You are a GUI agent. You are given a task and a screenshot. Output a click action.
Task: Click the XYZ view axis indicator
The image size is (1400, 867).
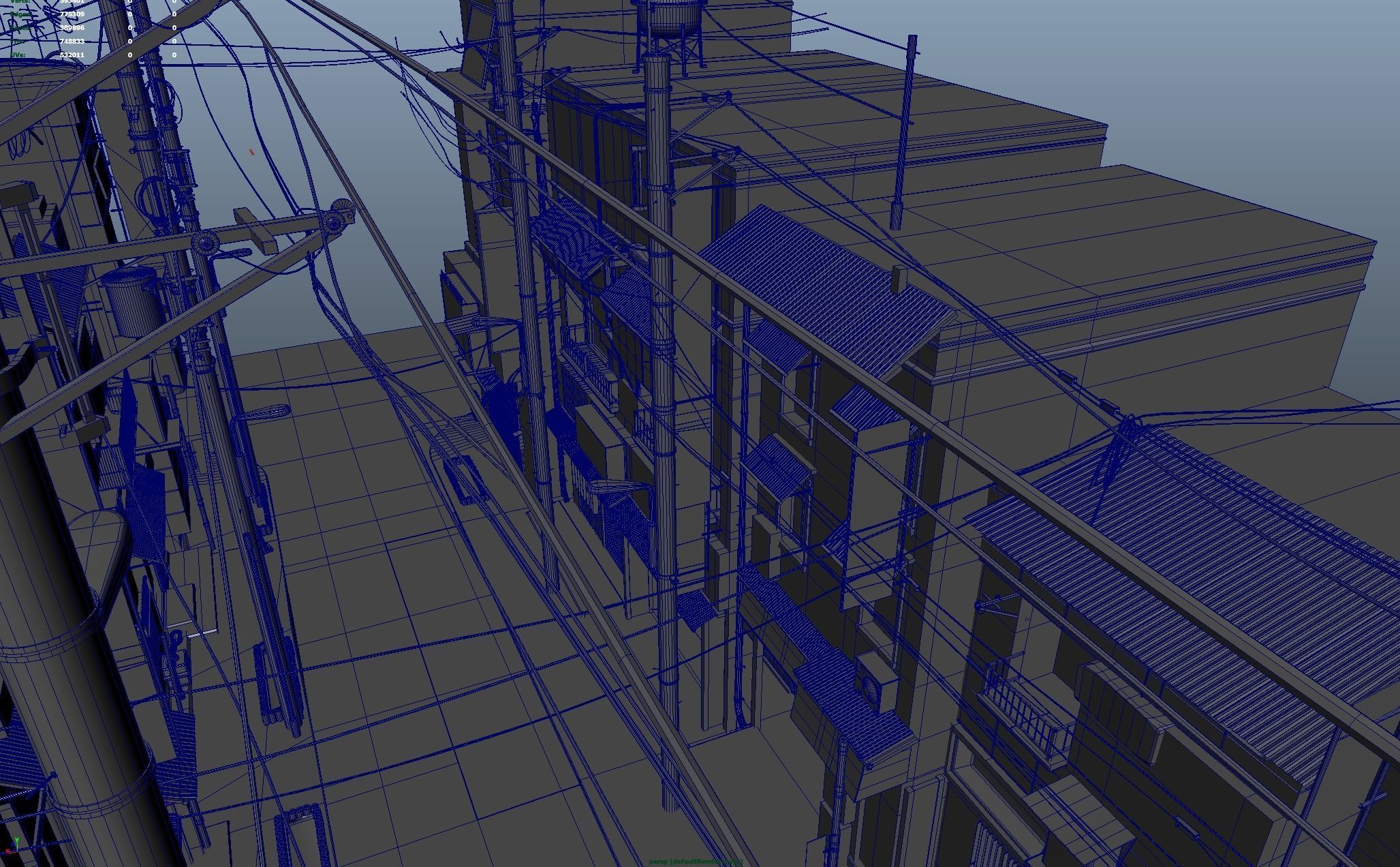click(11, 846)
